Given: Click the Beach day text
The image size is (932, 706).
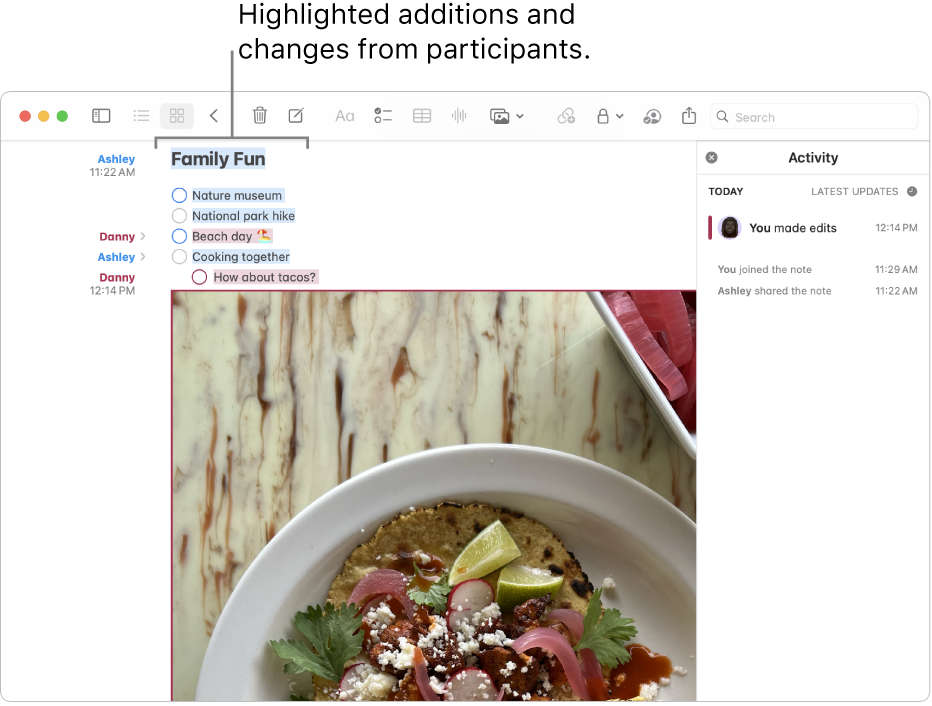Looking at the screenshot, I should 222,237.
